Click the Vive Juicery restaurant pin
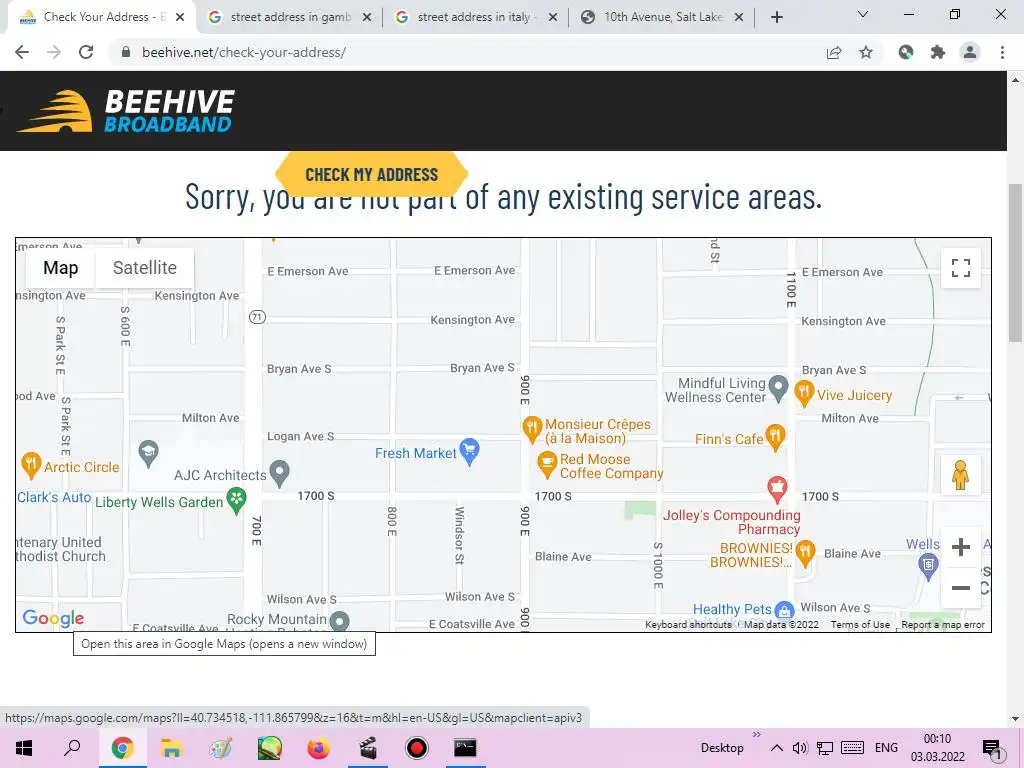This screenshot has height=768, width=1024. coord(804,393)
